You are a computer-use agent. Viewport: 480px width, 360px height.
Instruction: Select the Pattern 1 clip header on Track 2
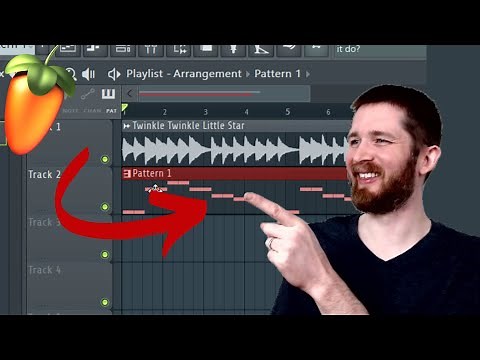pos(235,173)
